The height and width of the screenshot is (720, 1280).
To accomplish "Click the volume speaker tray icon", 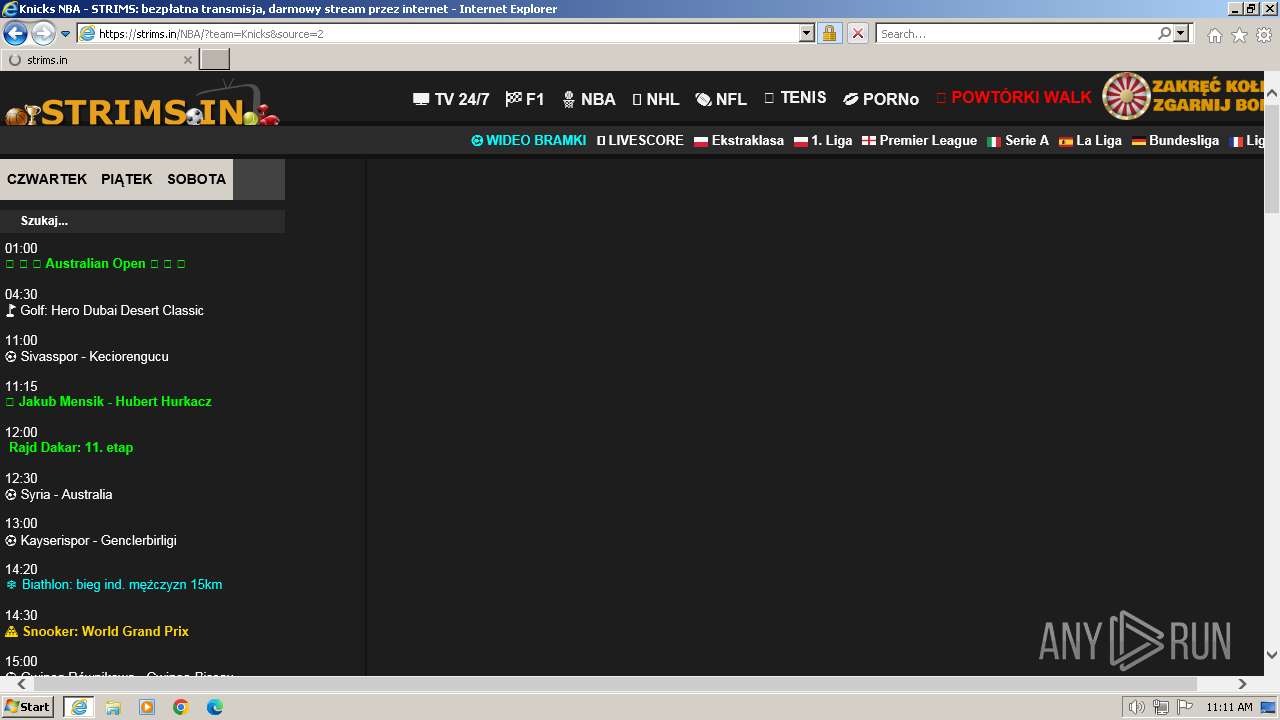I will 1137,707.
